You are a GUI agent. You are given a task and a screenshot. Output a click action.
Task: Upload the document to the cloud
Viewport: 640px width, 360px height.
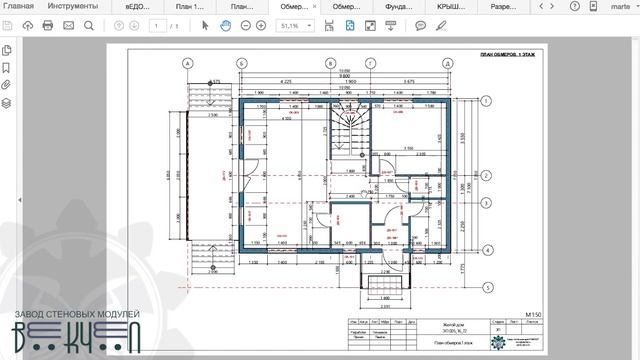point(27,26)
